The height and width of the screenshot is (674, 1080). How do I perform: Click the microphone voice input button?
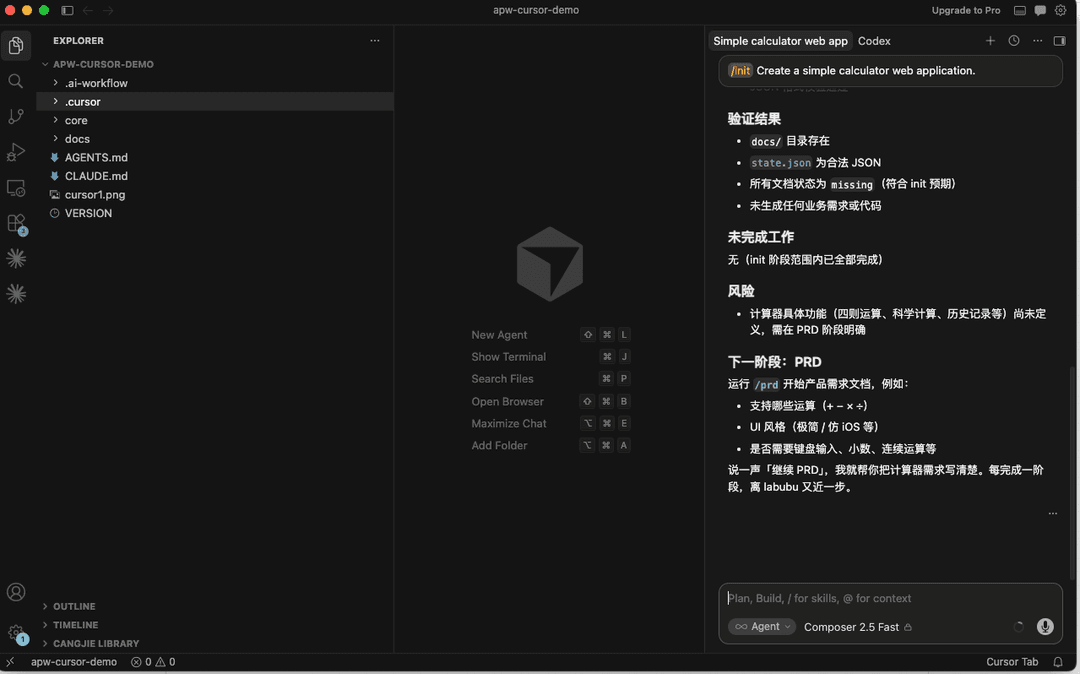pos(1045,626)
